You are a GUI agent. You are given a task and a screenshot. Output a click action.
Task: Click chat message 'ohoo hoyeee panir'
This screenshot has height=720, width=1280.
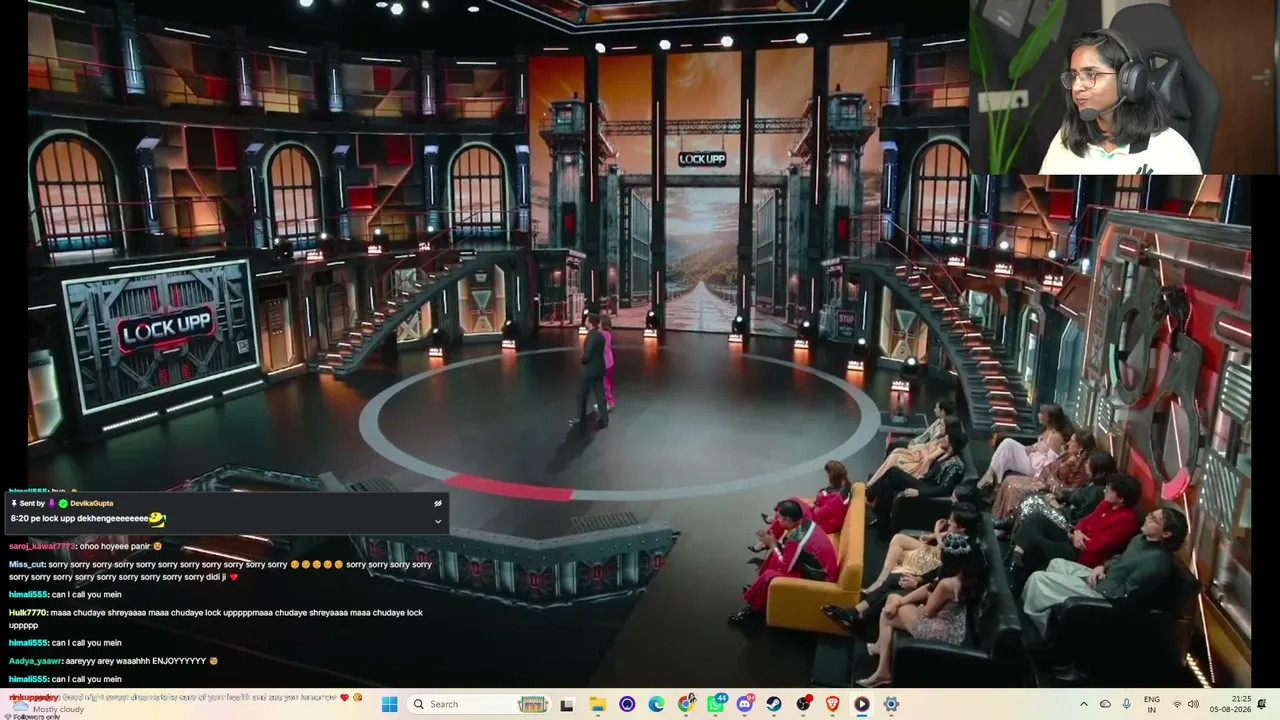pyautogui.click(x=115, y=546)
